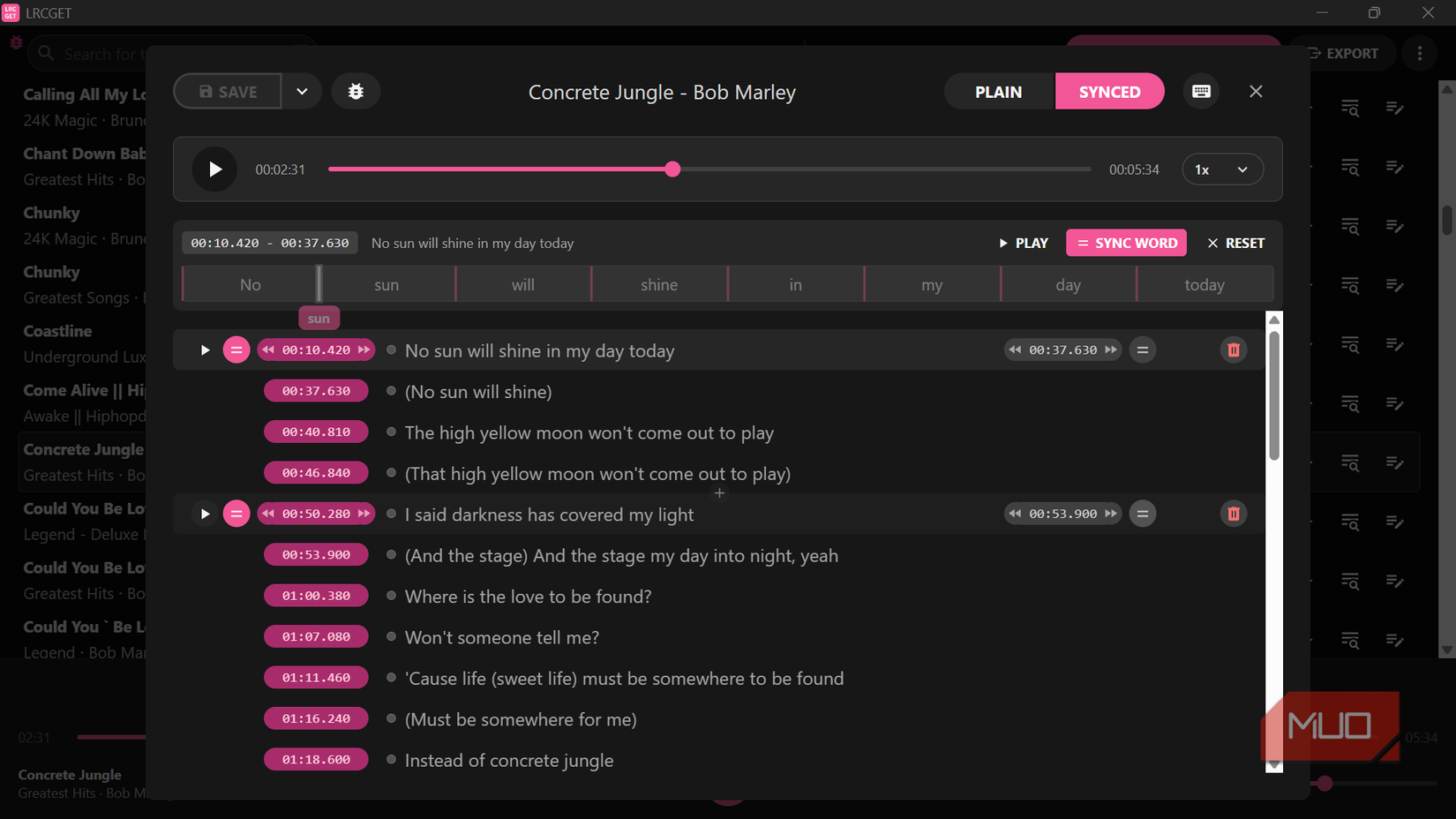Screen dimensions: 1456x819
Task: Click the SAVE button
Action: tap(228, 92)
